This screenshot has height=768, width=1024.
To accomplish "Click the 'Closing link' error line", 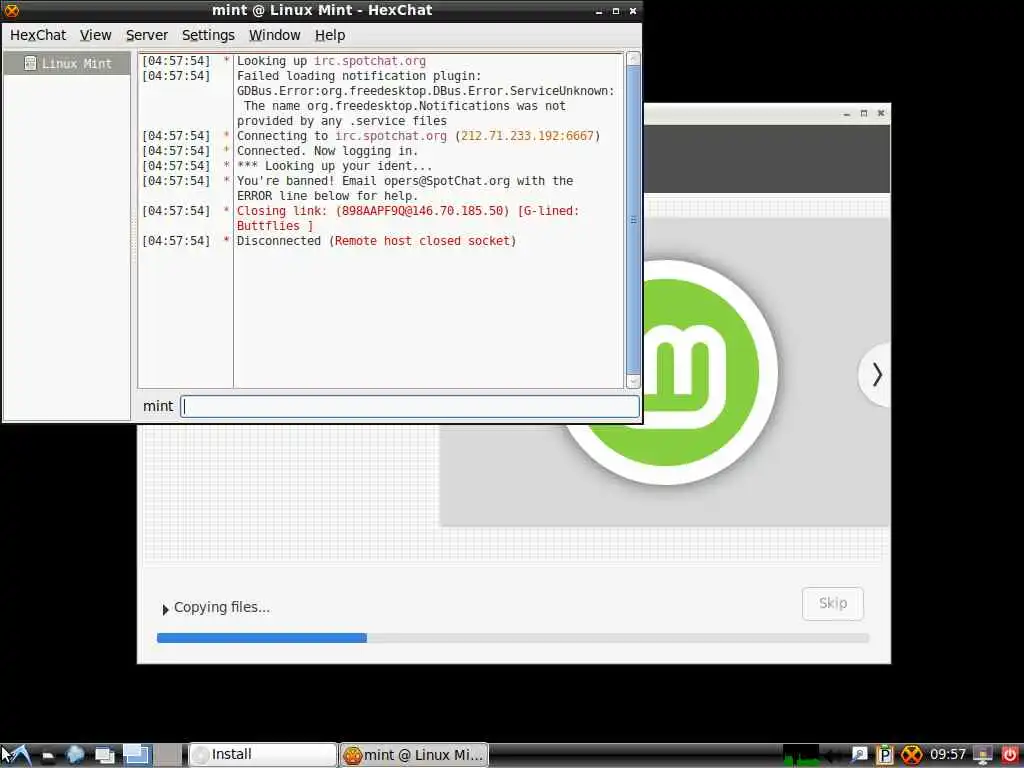I will [x=408, y=218].
